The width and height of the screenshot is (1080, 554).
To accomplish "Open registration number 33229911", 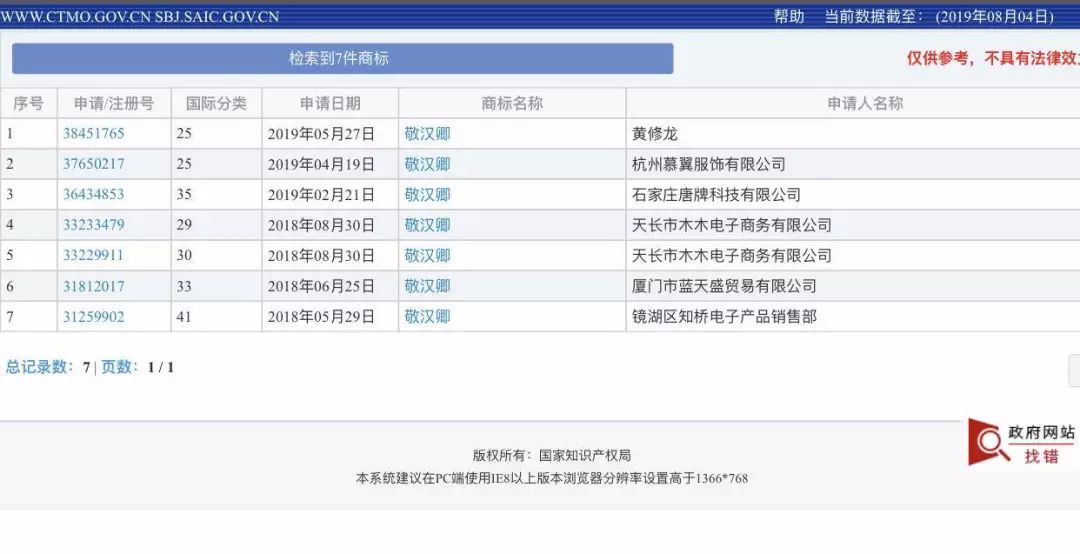I will [x=93, y=255].
